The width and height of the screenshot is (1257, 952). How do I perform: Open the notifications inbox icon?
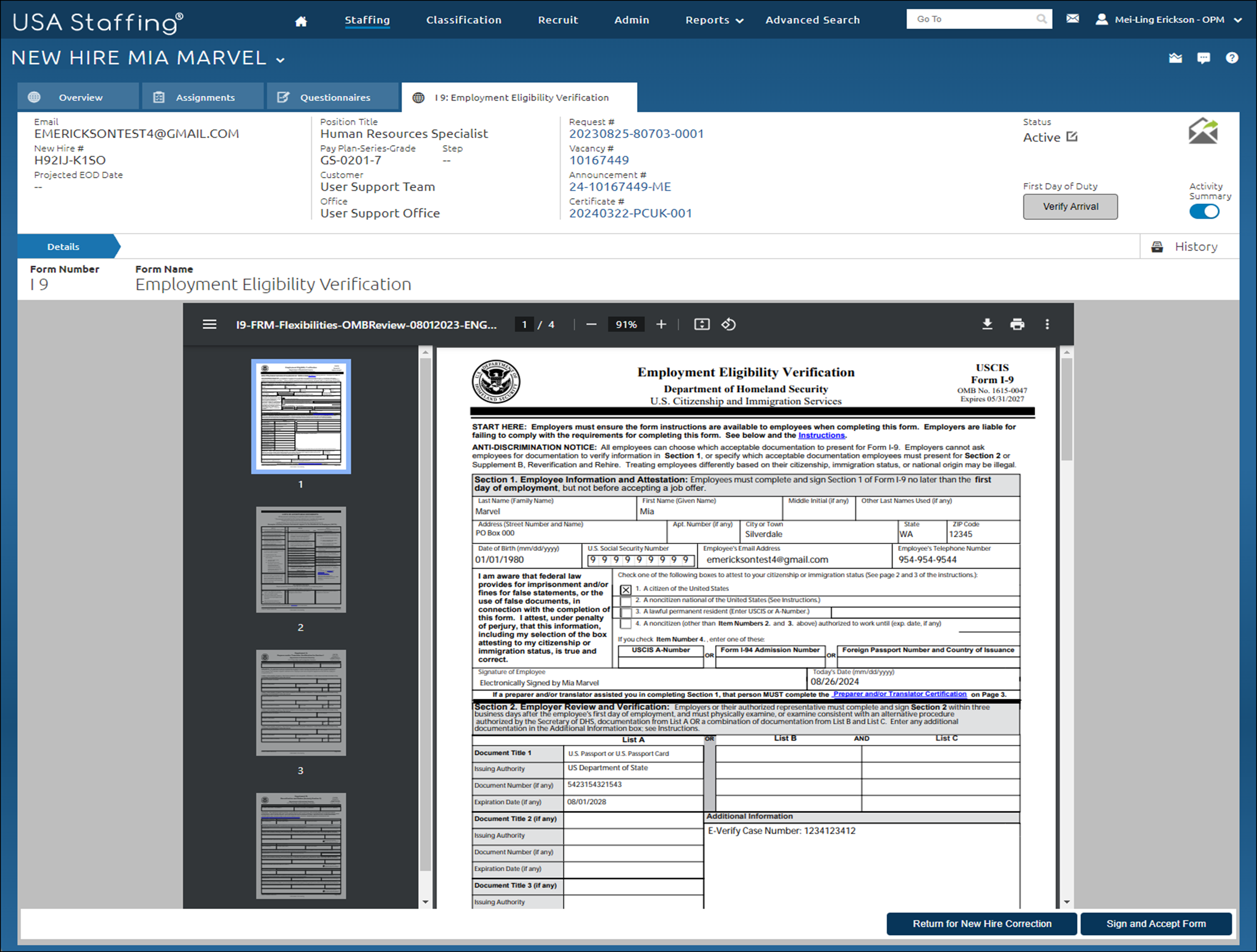click(x=1175, y=58)
